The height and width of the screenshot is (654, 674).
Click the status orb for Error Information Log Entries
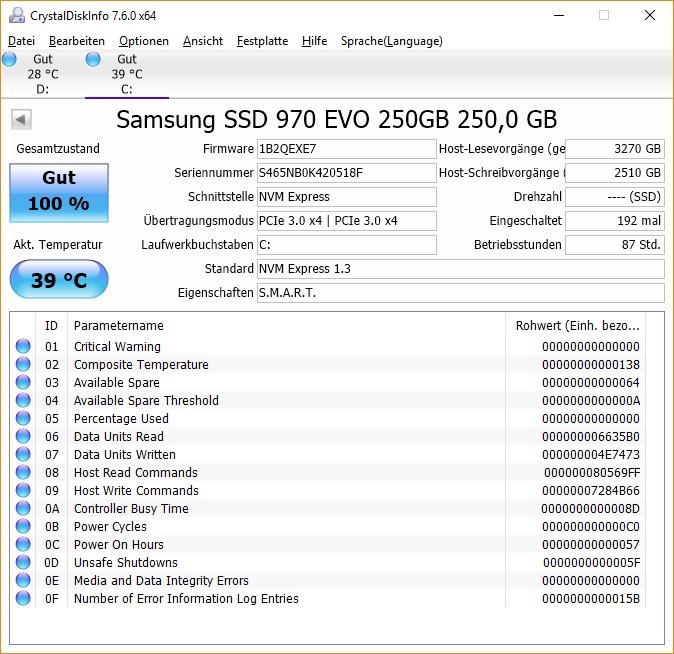pos(23,599)
